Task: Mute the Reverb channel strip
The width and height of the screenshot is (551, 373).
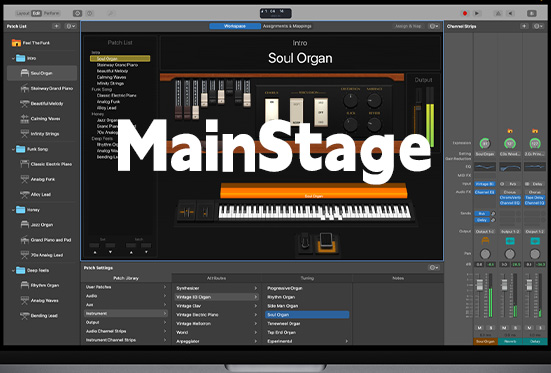Action: 504,328
